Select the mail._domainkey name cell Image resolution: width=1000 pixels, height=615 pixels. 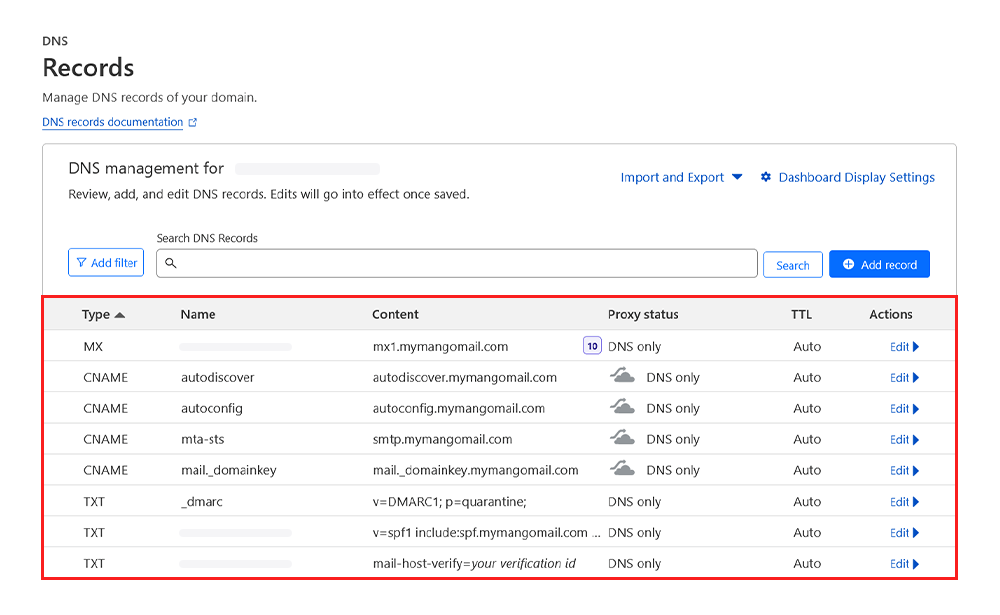tap(229, 471)
